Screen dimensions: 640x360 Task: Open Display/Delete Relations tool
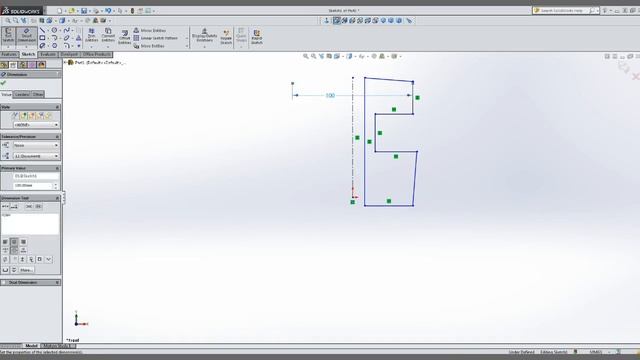click(204, 35)
